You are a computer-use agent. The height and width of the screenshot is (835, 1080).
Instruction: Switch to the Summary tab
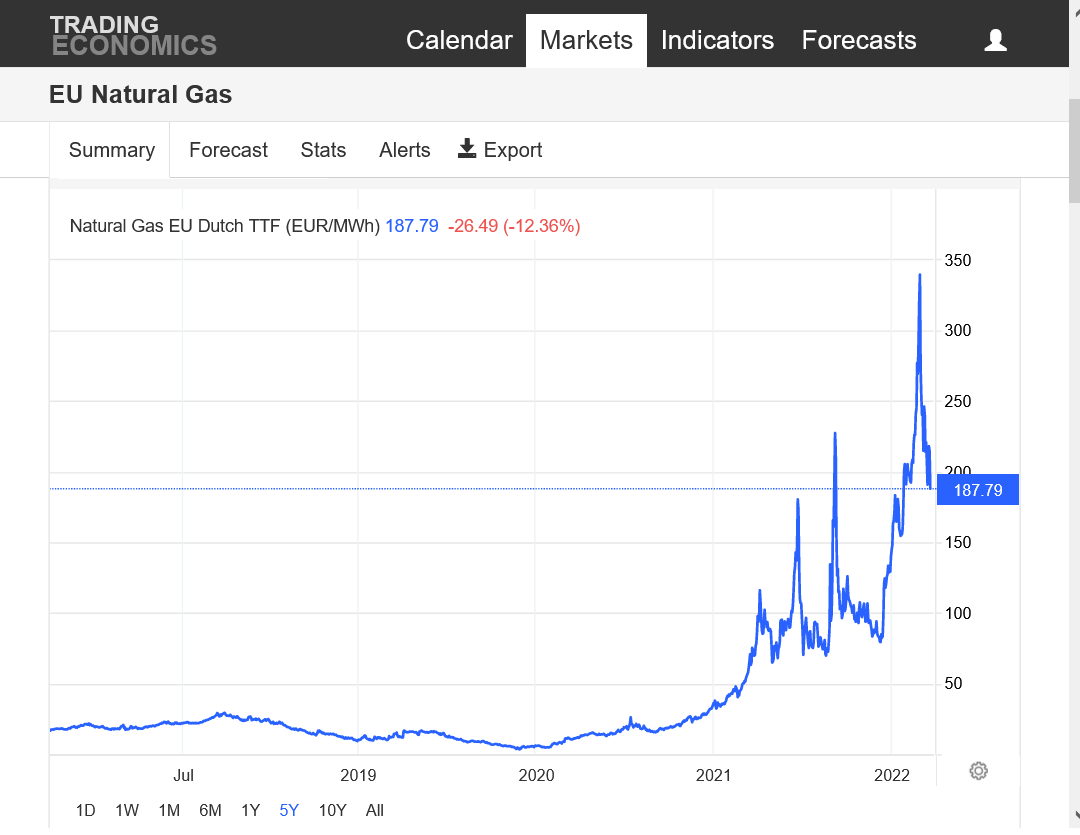111,150
